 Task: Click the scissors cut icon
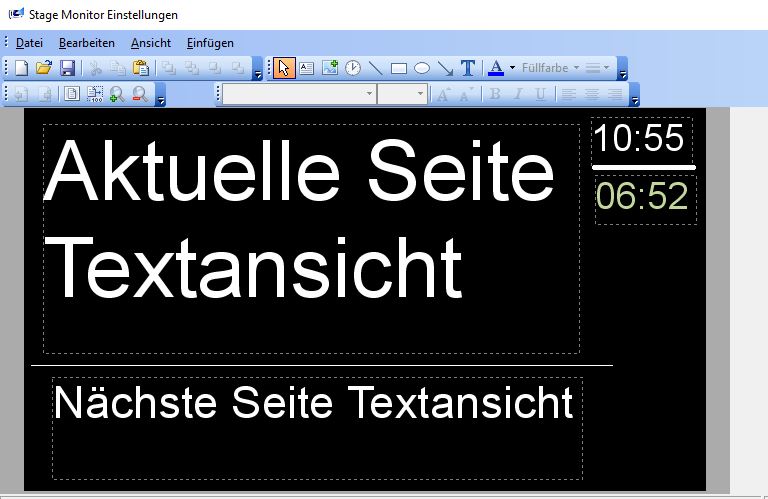[x=96, y=68]
